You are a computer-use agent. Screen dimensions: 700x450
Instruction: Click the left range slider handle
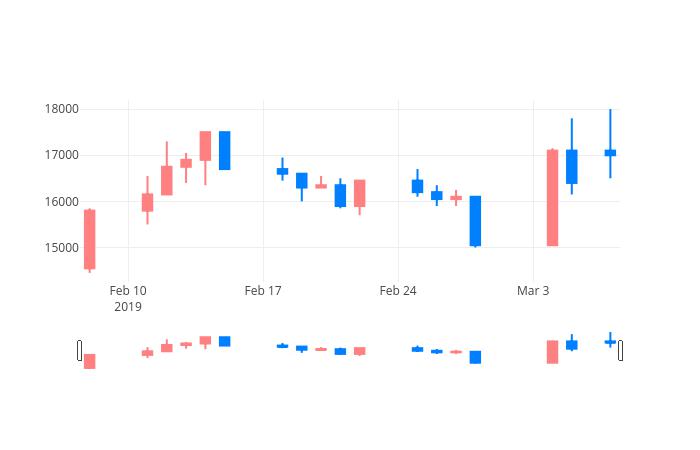tap(79, 350)
